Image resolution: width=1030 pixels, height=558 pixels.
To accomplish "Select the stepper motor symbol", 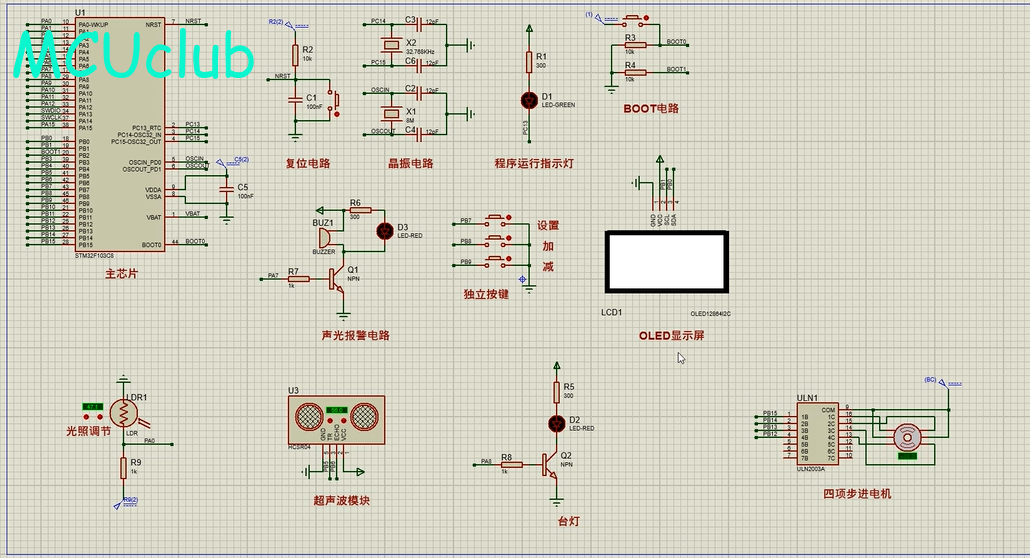I will [908, 438].
